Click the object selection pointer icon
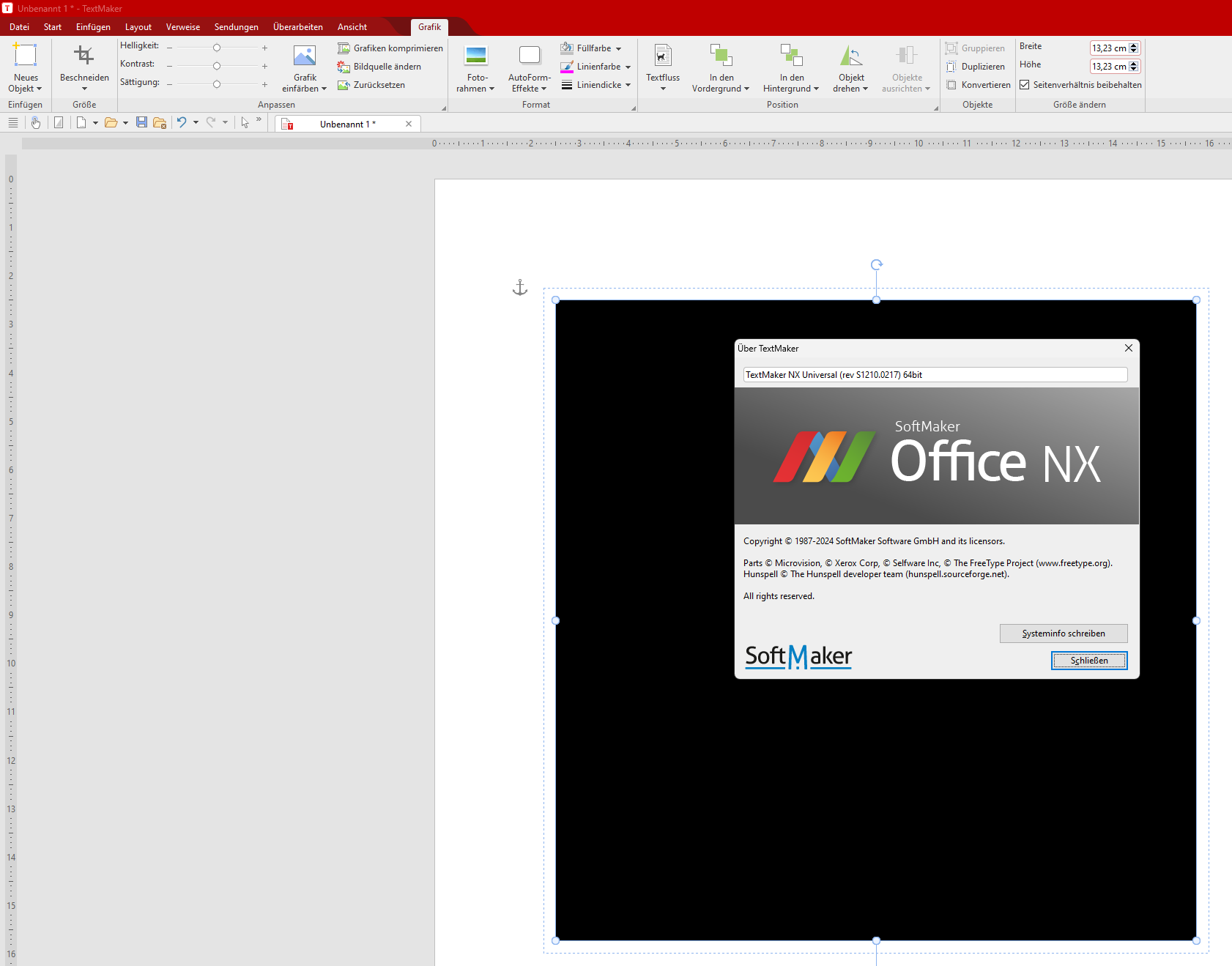This screenshot has width=1232, height=966. point(245,123)
